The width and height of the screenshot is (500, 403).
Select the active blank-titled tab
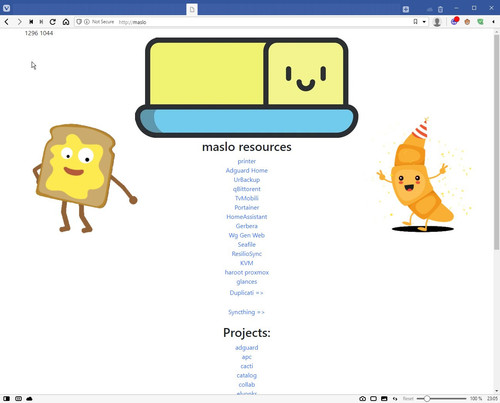pos(192,9)
